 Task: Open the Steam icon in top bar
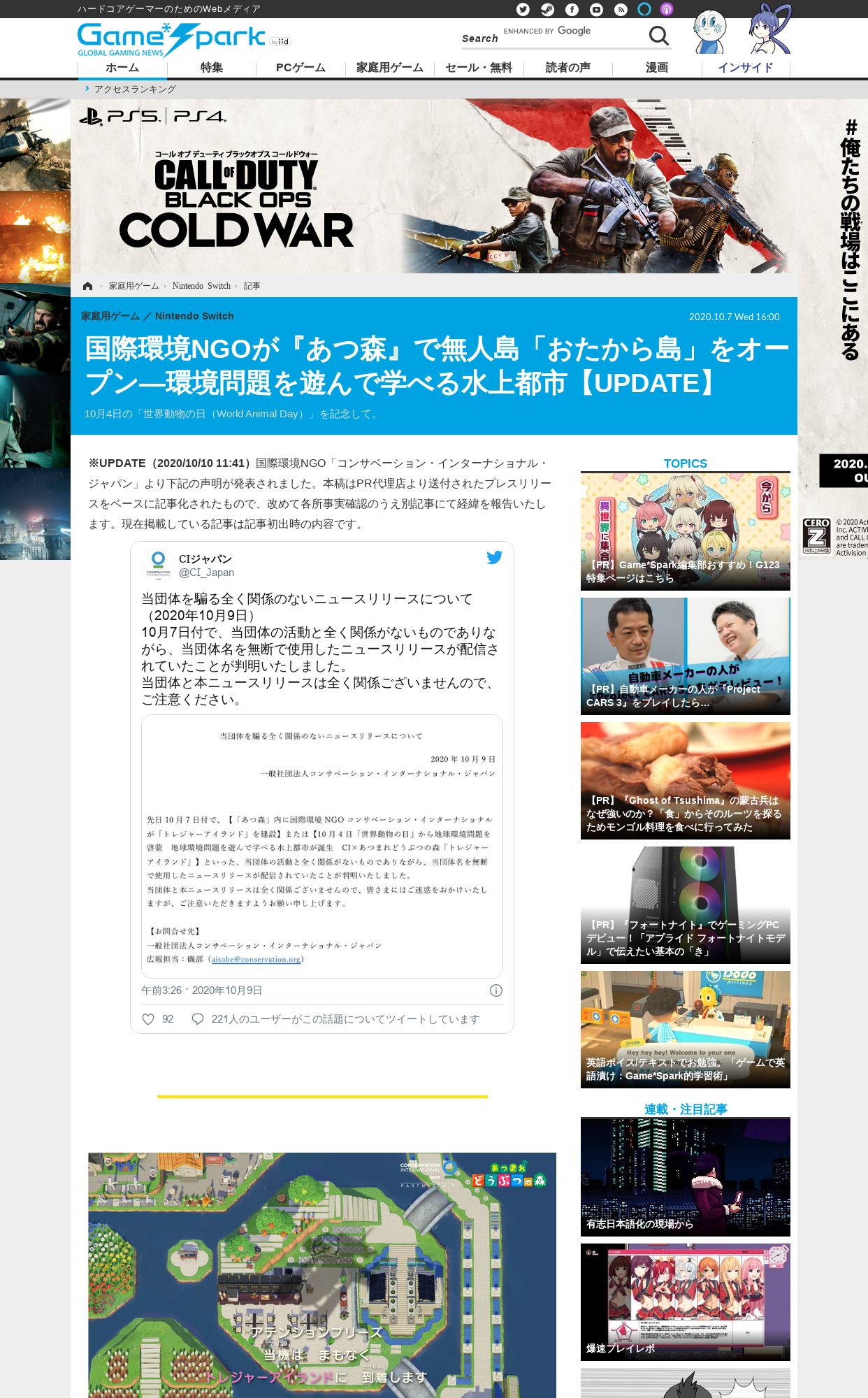[547, 9]
